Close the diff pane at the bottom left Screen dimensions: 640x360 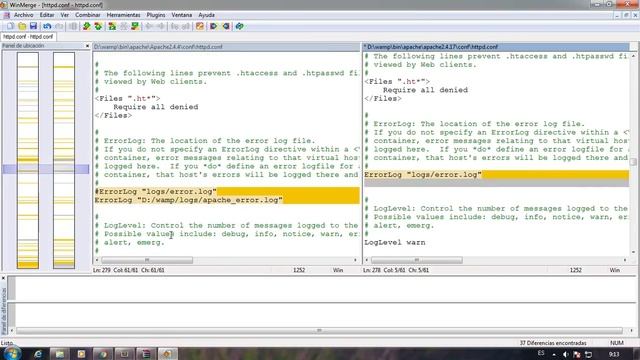pyautogui.click(x=3, y=278)
